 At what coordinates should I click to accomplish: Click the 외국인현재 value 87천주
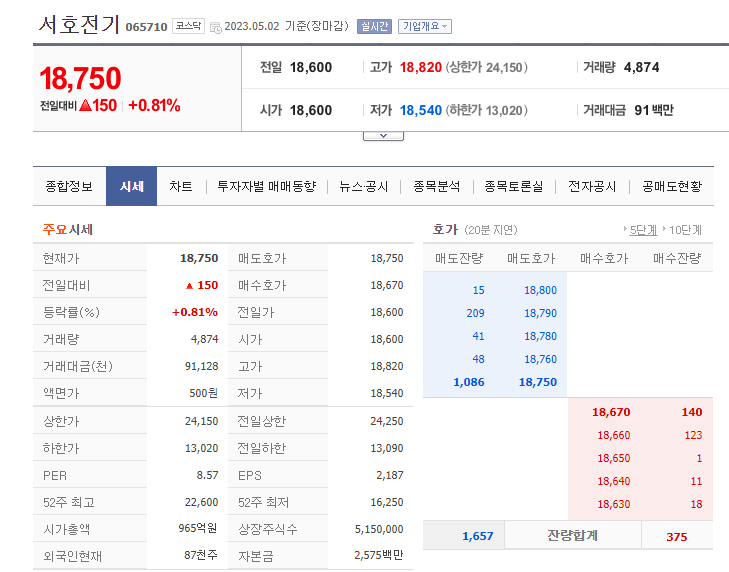pos(201,555)
